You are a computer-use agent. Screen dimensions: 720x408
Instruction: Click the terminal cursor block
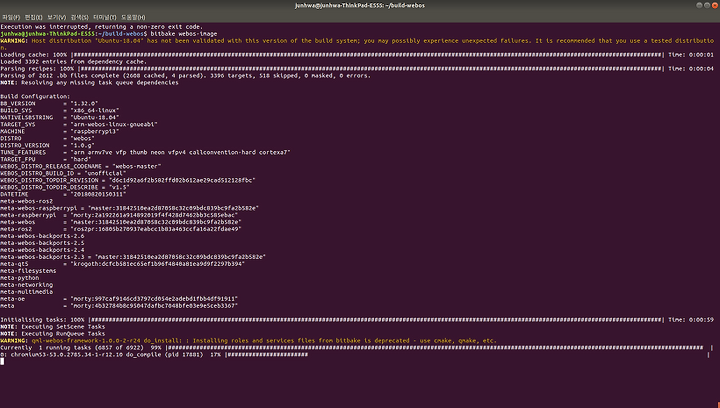click(2, 362)
